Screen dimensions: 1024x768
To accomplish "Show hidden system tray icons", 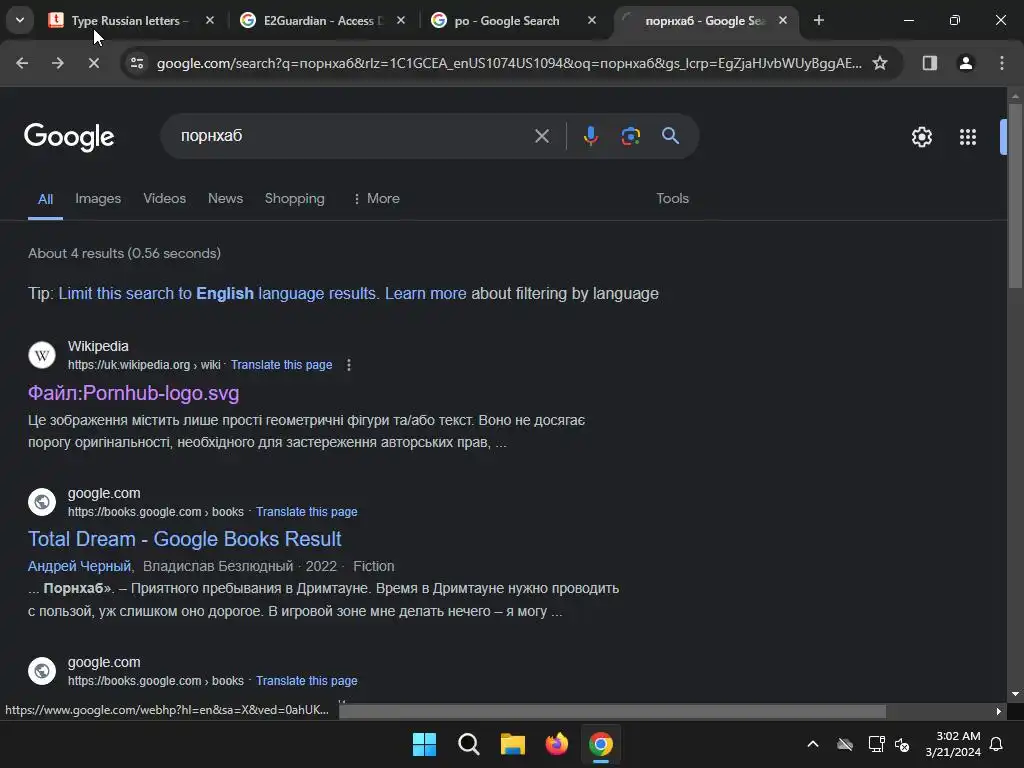I will pyautogui.click(x=813, y=744).
